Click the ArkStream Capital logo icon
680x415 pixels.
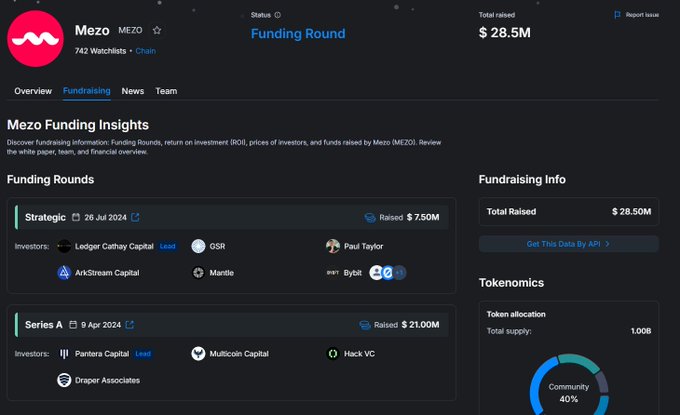(64, 272)
